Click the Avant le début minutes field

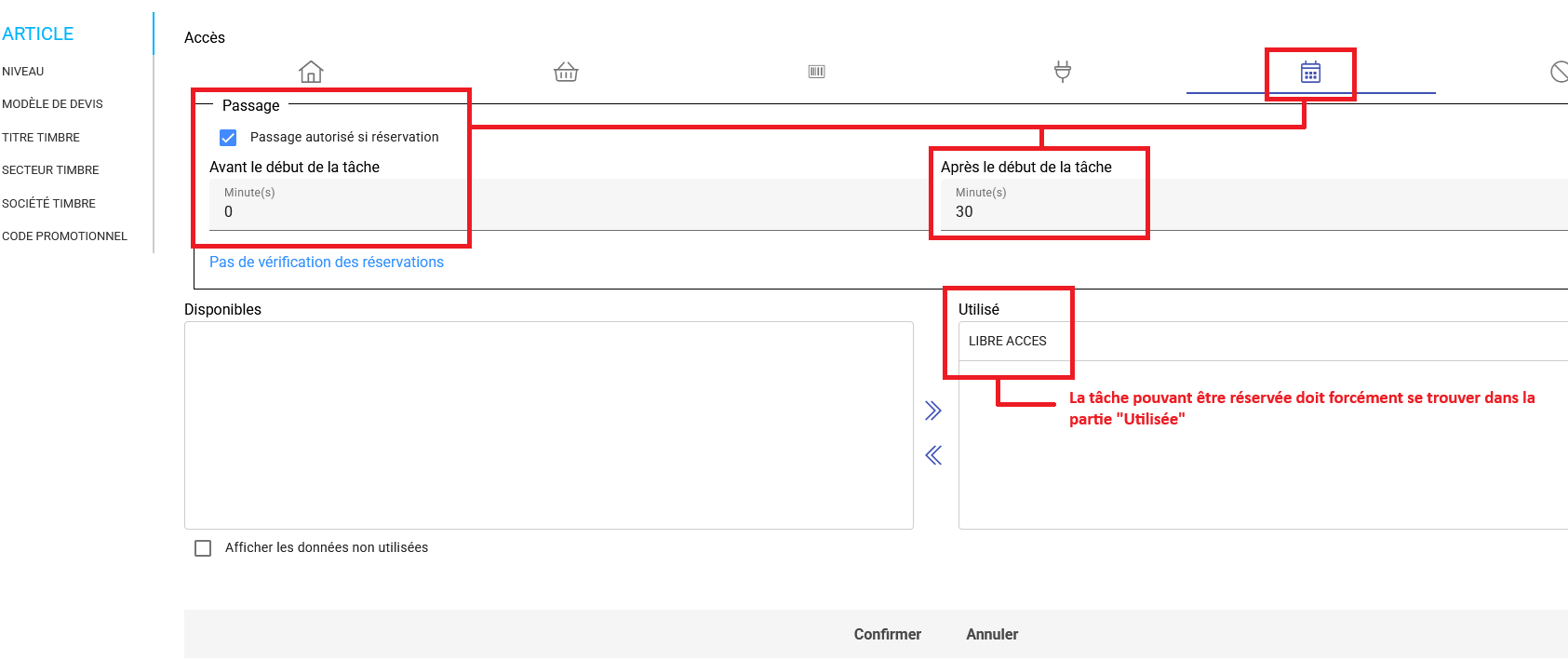point(335,212)
